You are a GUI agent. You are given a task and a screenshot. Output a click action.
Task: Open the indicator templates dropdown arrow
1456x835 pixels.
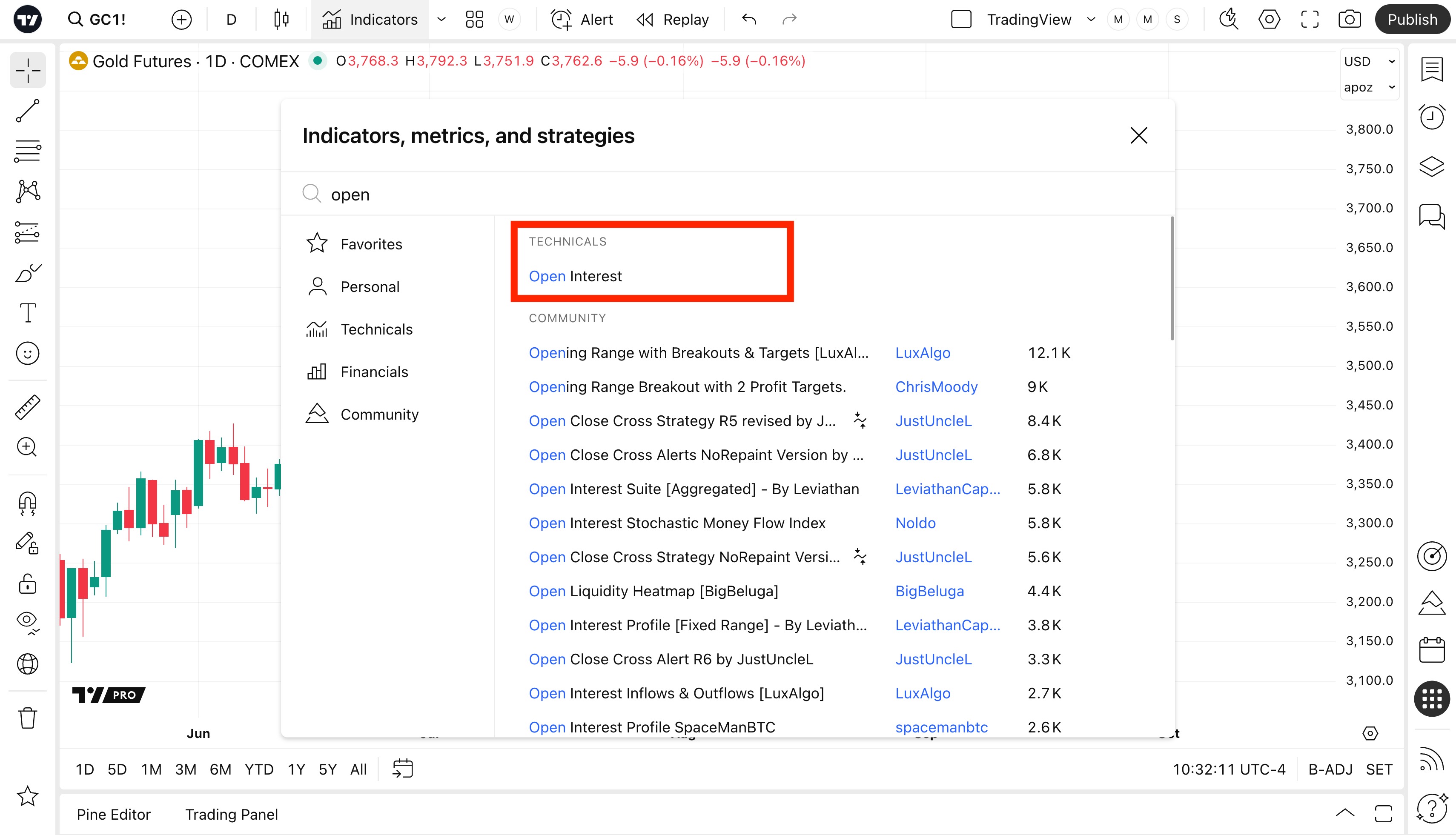tap(441, 20)
